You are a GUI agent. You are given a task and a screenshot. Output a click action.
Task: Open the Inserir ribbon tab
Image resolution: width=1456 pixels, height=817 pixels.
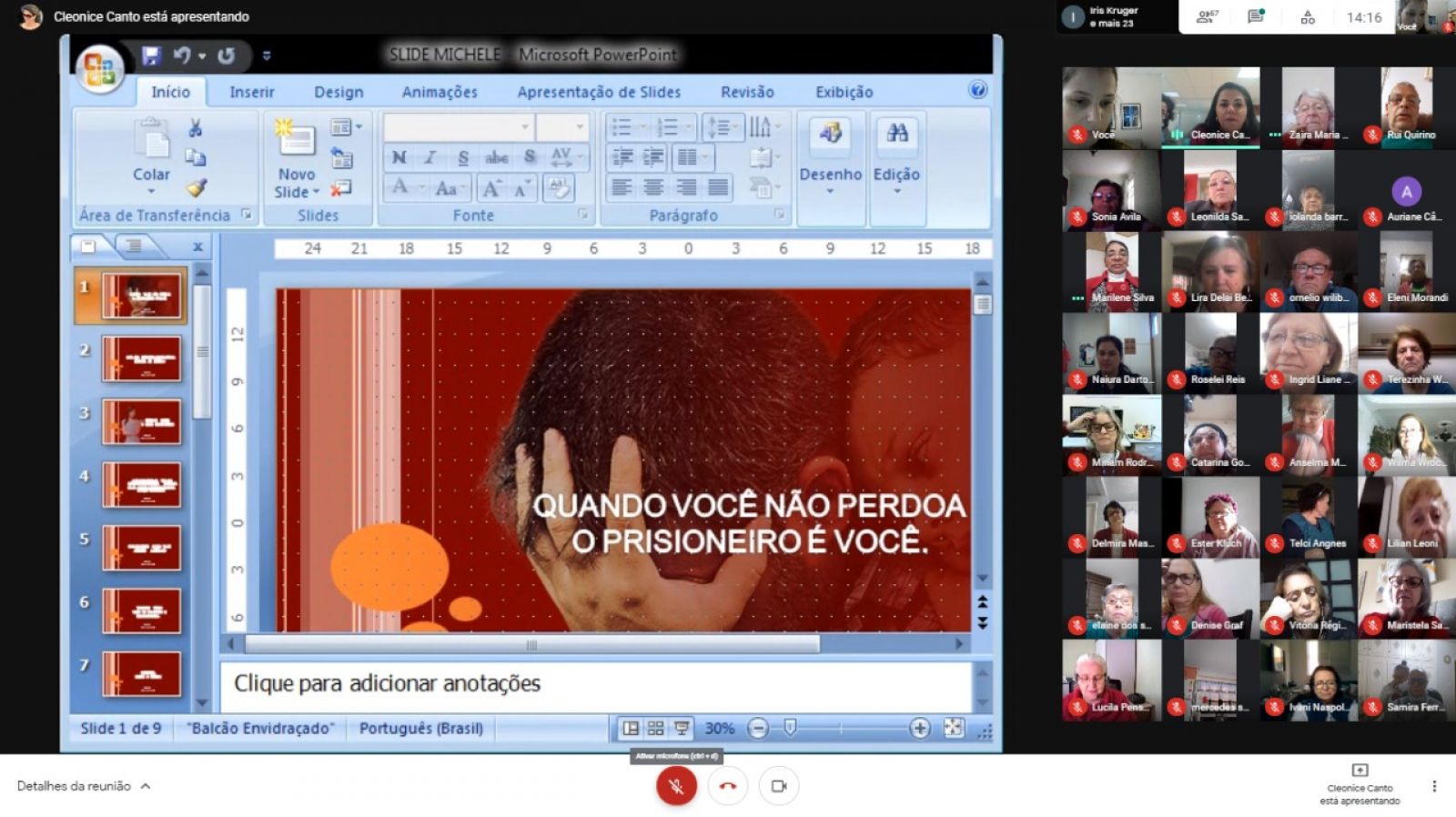click(x=251, y=92)
